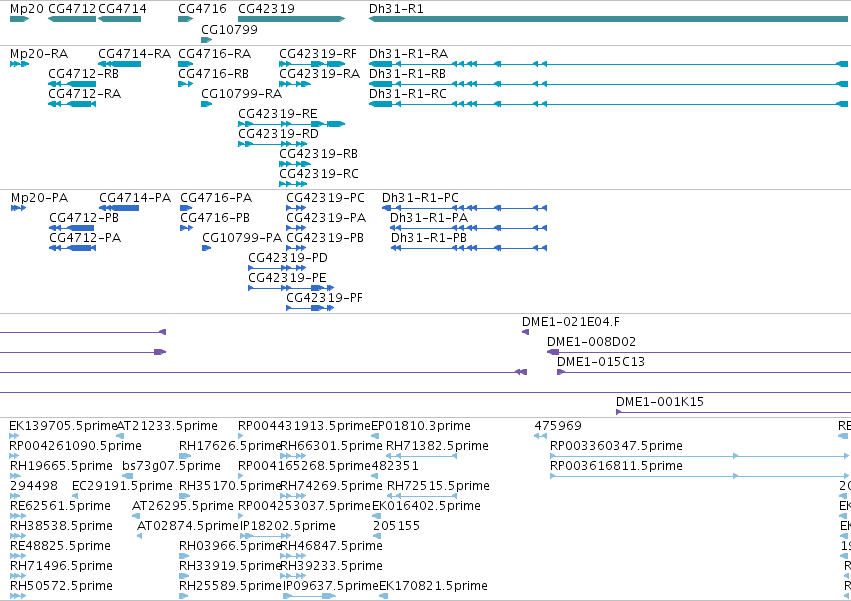The image size is (851, 601).
Task: Click the CG4716-RA transcript label
Action: point(214,54)
